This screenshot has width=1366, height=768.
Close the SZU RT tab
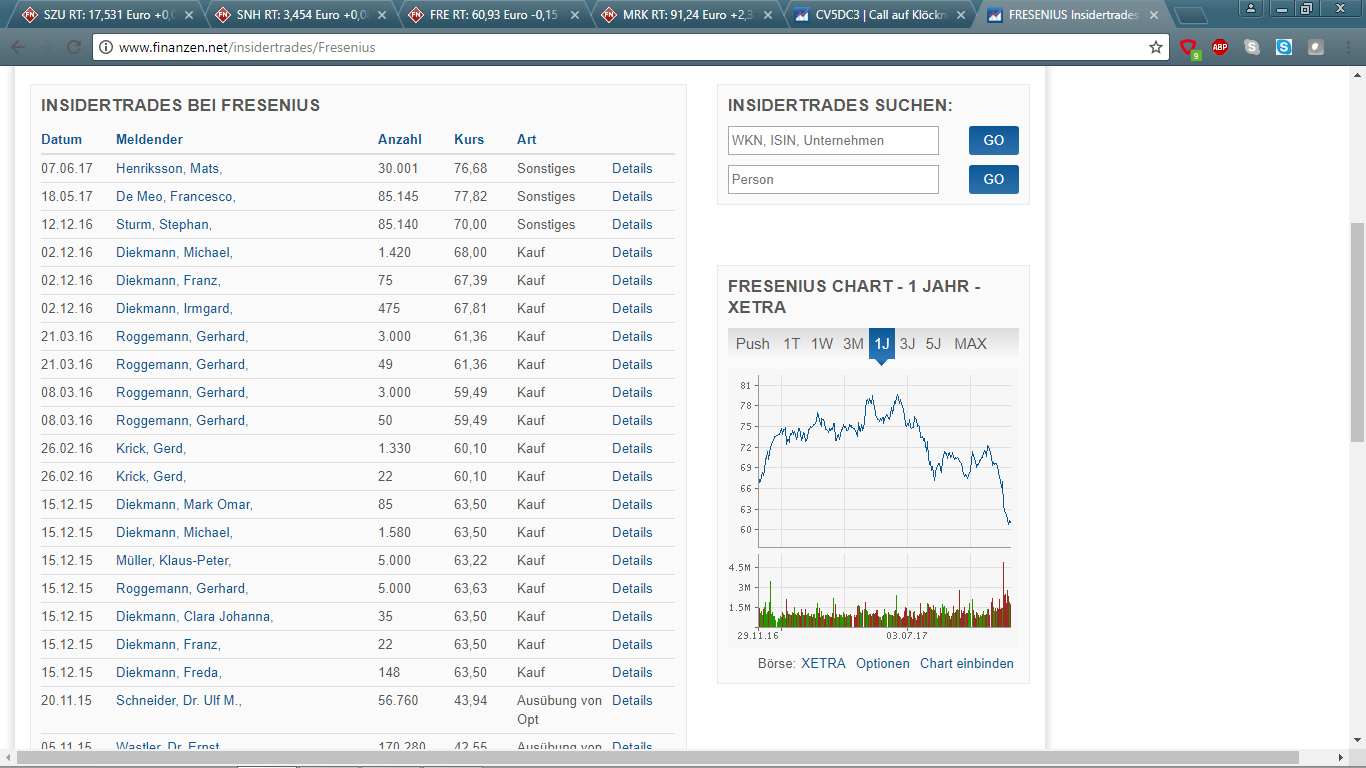click(189, 15)
